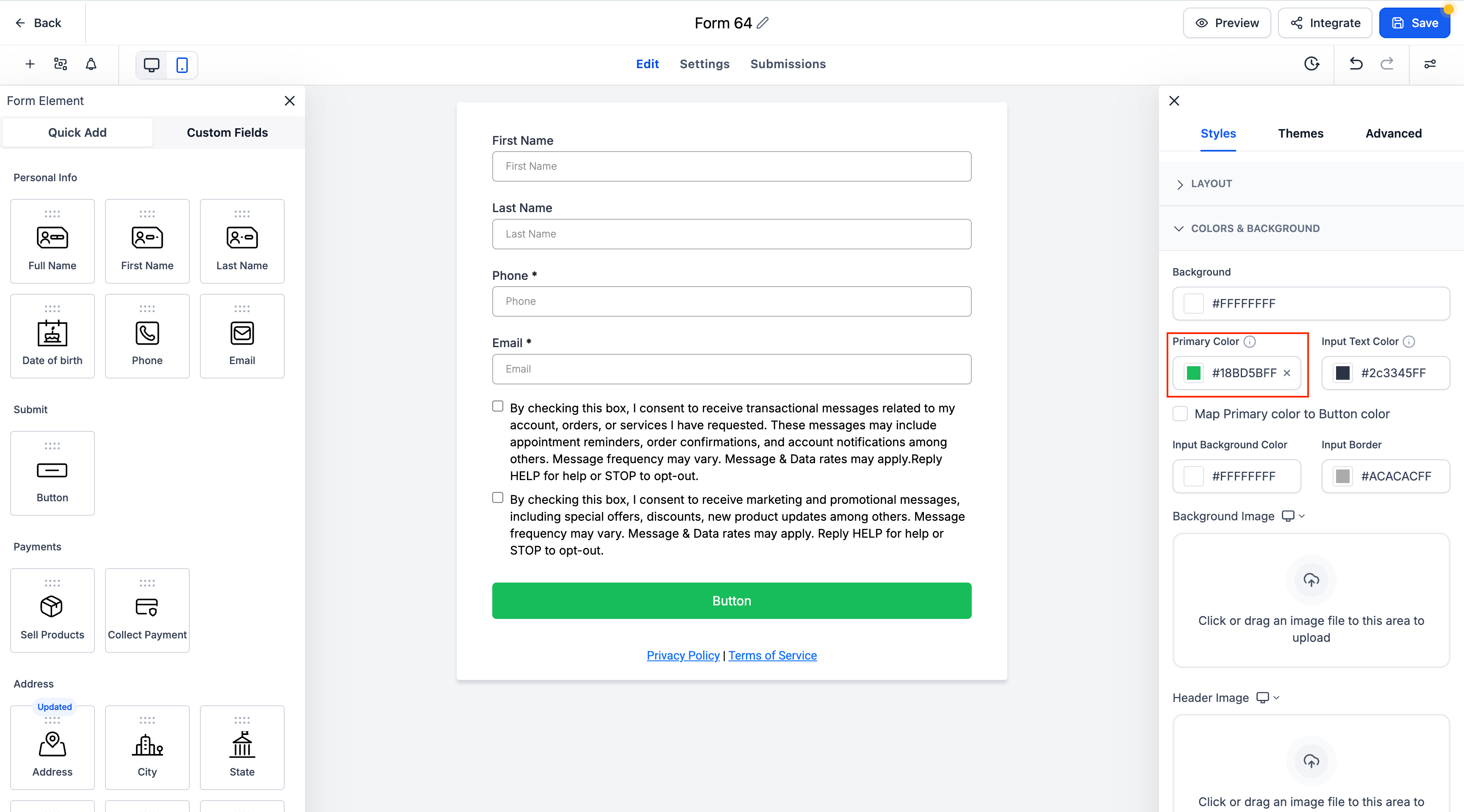The image size is (1464, 812).
Task: Click the green Primary Color swatch
Action: 1193,373
